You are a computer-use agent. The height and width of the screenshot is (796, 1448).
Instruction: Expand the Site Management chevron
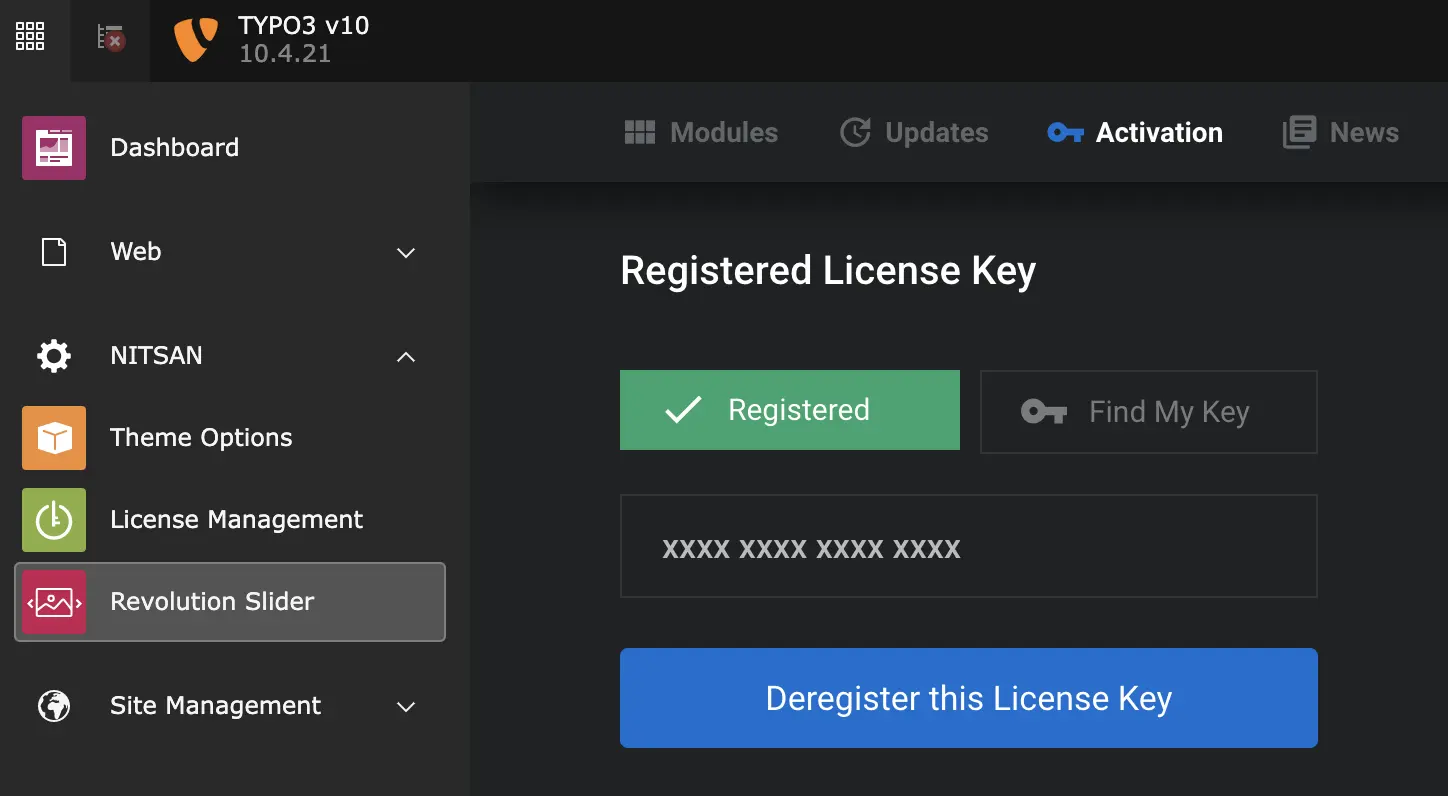[x=406, y=706]
